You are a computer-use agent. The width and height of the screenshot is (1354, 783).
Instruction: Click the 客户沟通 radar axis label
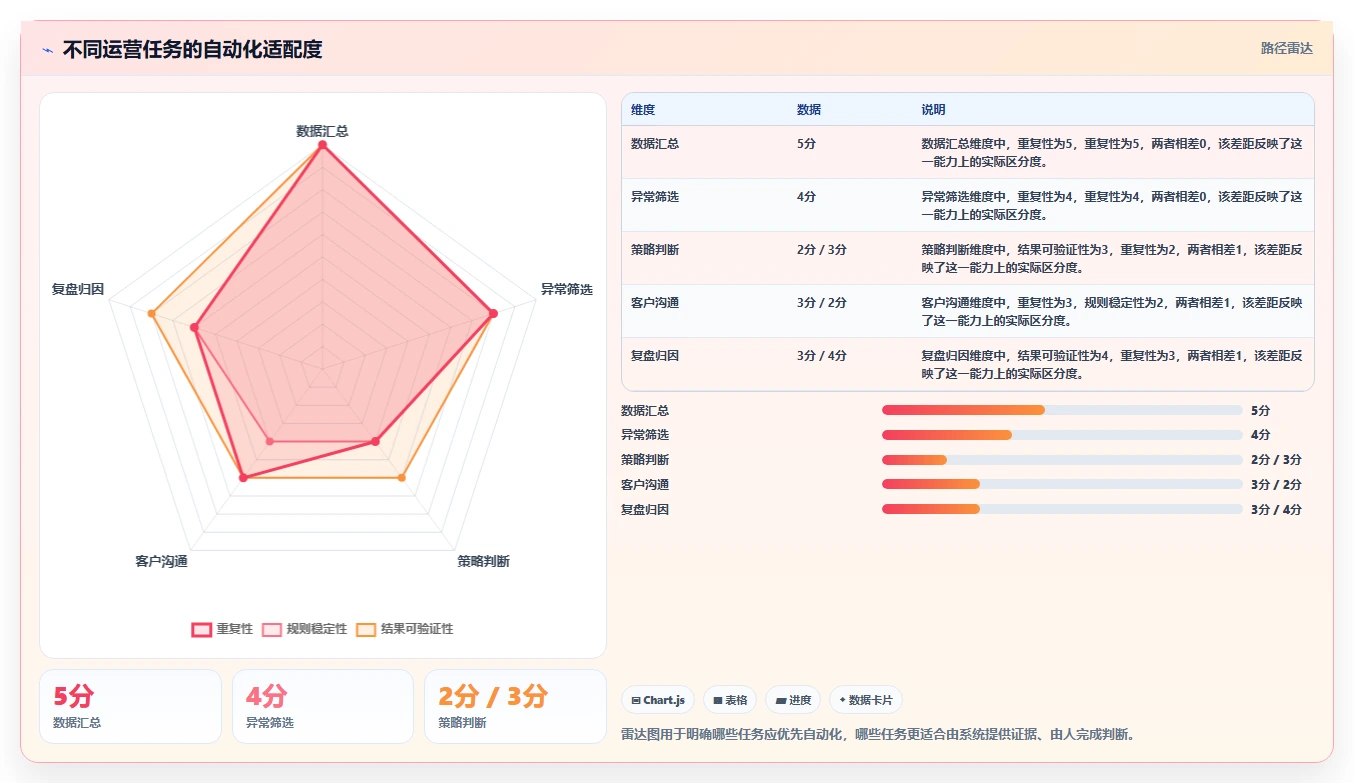[161, 561]
